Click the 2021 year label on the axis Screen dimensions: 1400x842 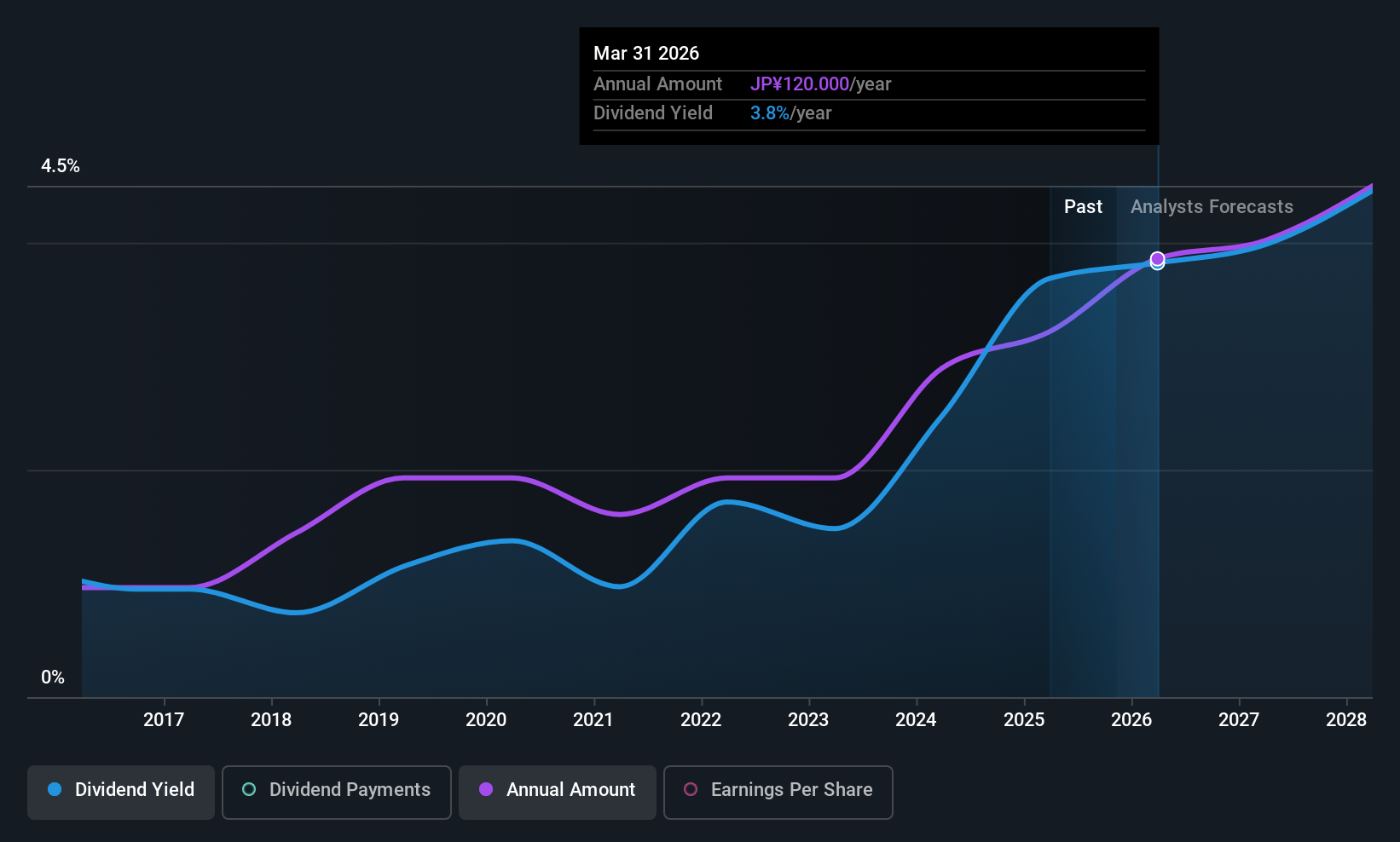tap(593, 719)
